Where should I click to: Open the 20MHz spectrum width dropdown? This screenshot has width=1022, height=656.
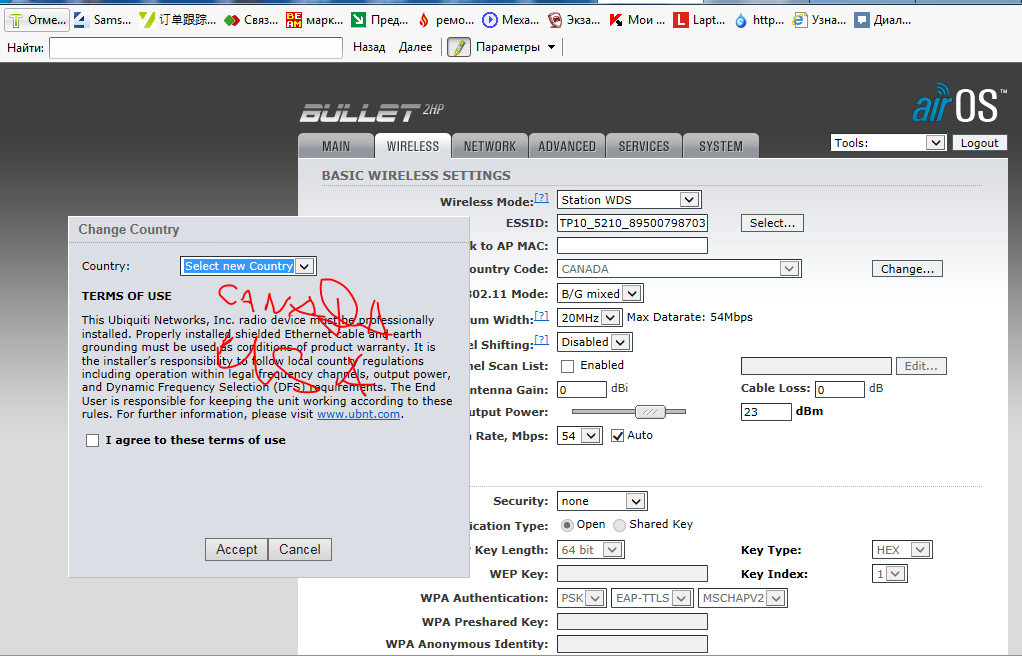click(589, 318)
